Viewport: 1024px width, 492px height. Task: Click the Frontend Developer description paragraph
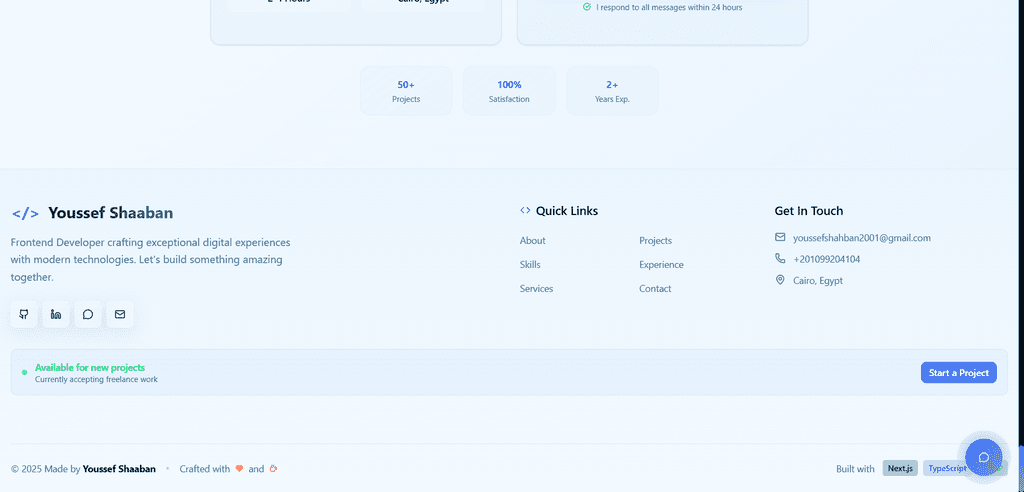click(x=150, y=259)
